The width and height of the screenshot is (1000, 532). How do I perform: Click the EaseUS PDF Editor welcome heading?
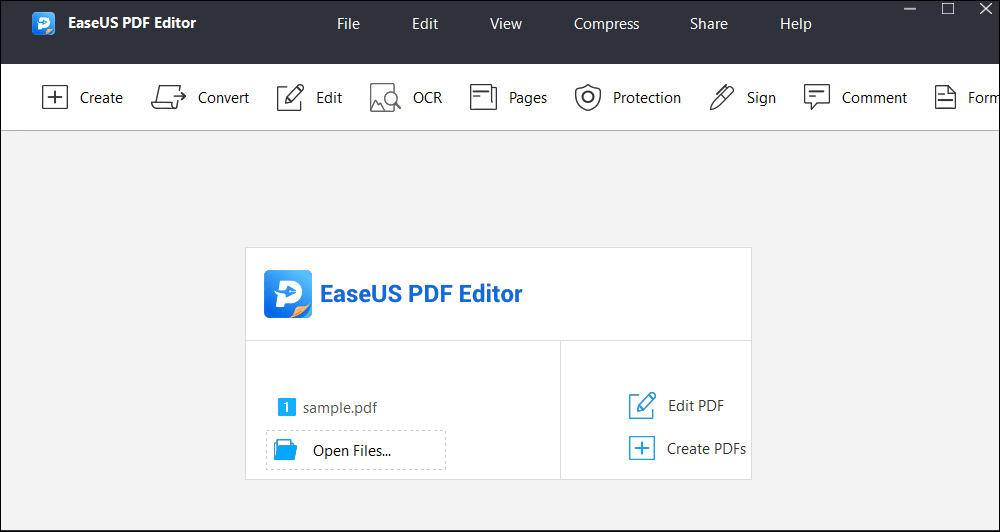[x=421, y=294]
